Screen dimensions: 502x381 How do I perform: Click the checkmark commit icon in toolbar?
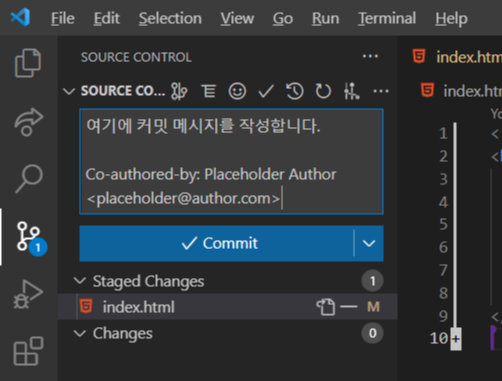click(x=266, y=91)
